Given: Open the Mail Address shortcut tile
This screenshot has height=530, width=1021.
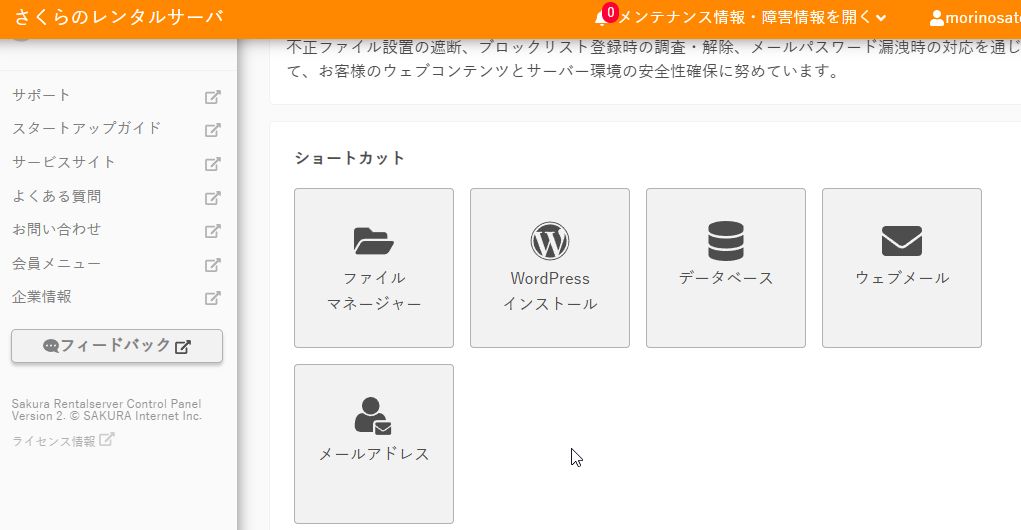Looking at the screenshot, I should coord(374,443).
